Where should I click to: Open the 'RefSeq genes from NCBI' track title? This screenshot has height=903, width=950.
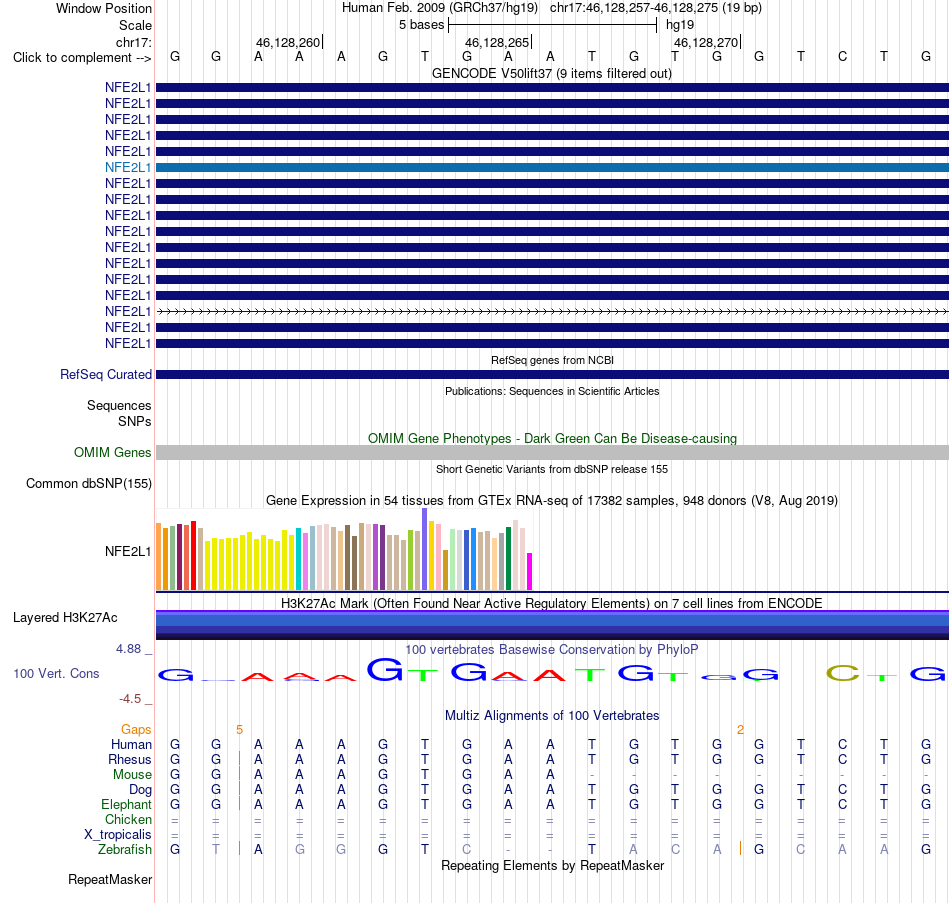pos(552,360)
